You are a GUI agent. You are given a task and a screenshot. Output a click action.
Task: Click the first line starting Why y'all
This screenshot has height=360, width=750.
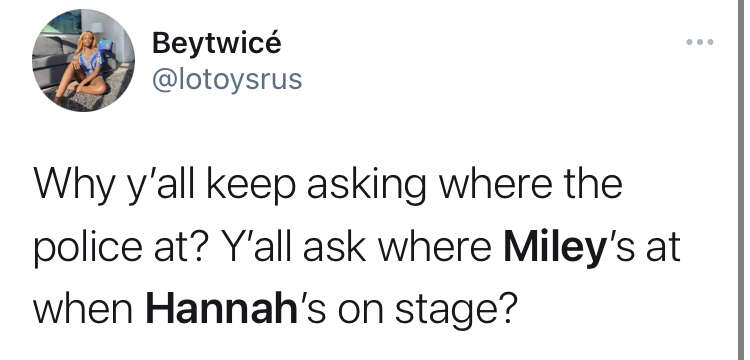tap(328, 185)
